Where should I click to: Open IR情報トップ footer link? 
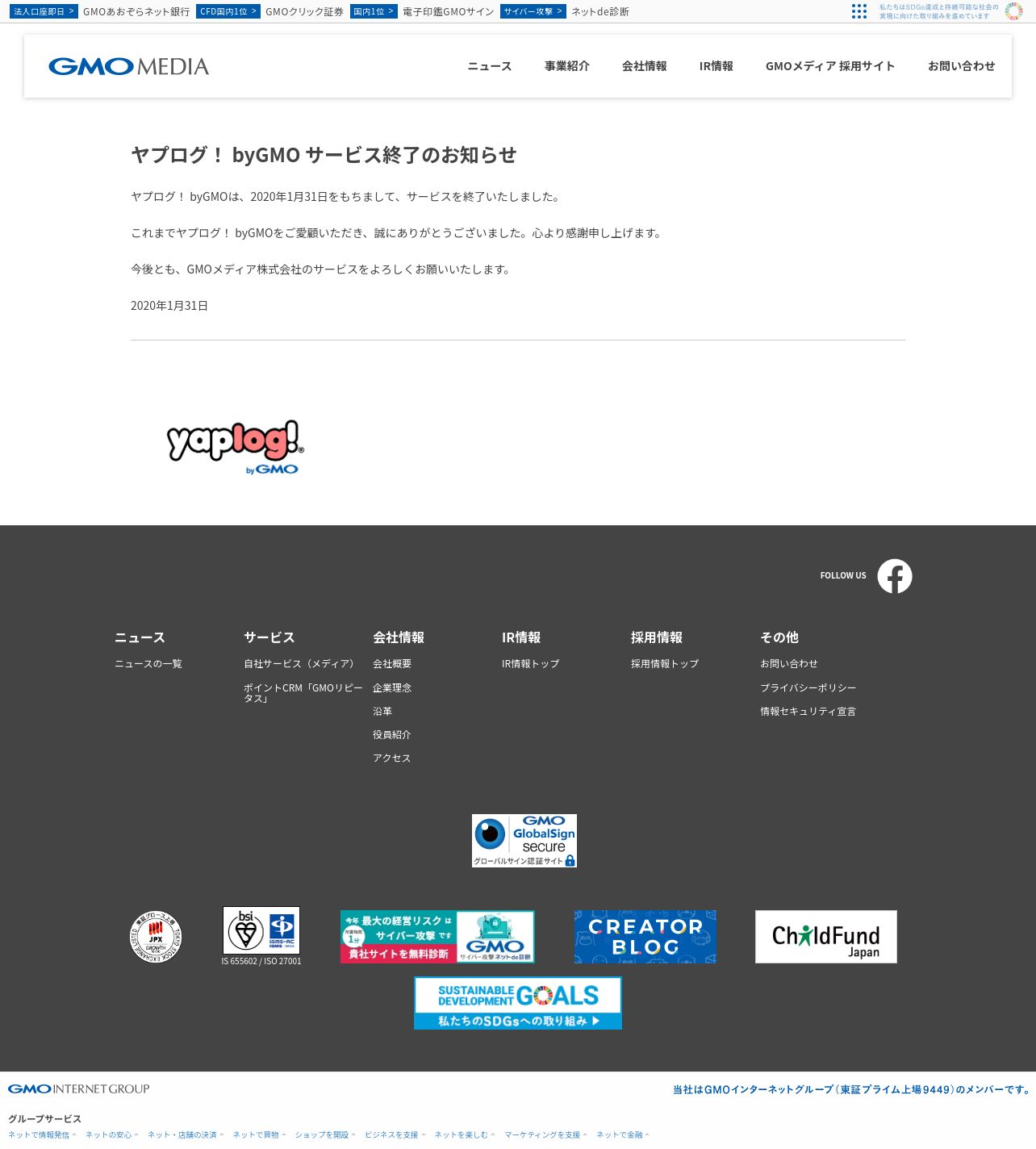531,664
